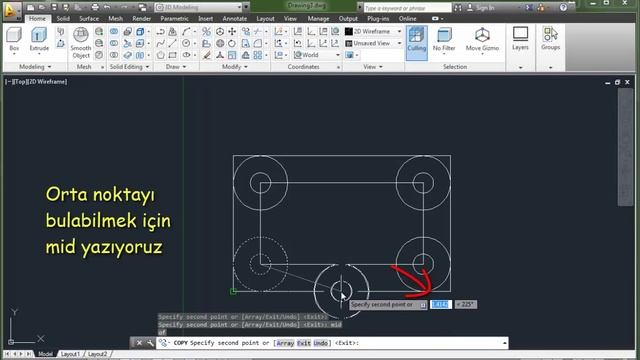The height and width of the screenshot is (360, 640).
Task: Open the 3D Modeling workspace dropdown
Action: pos(199,7)
